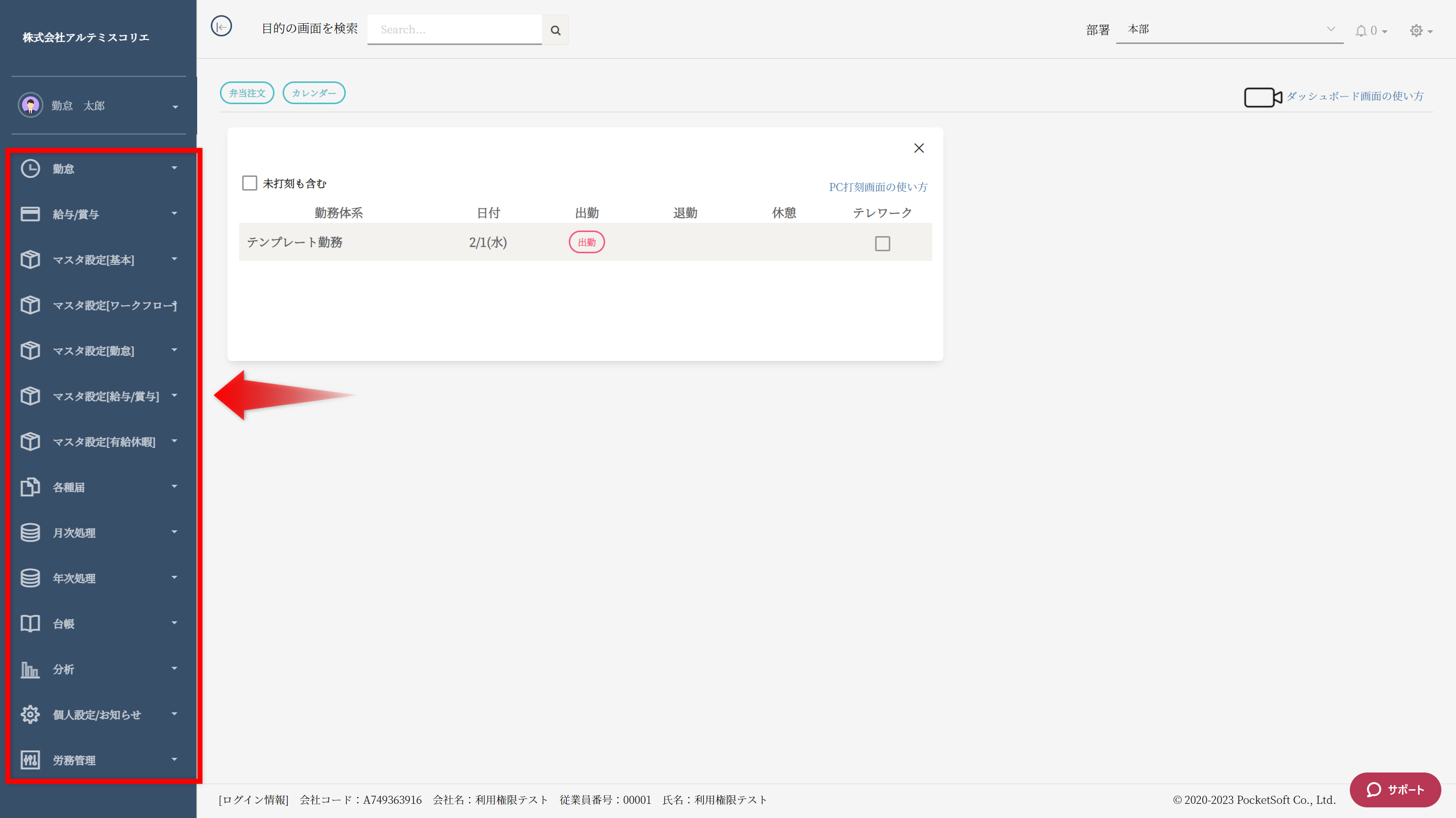
Task: Expand the 月次処理 menu arrow
Action: point(174,532)
